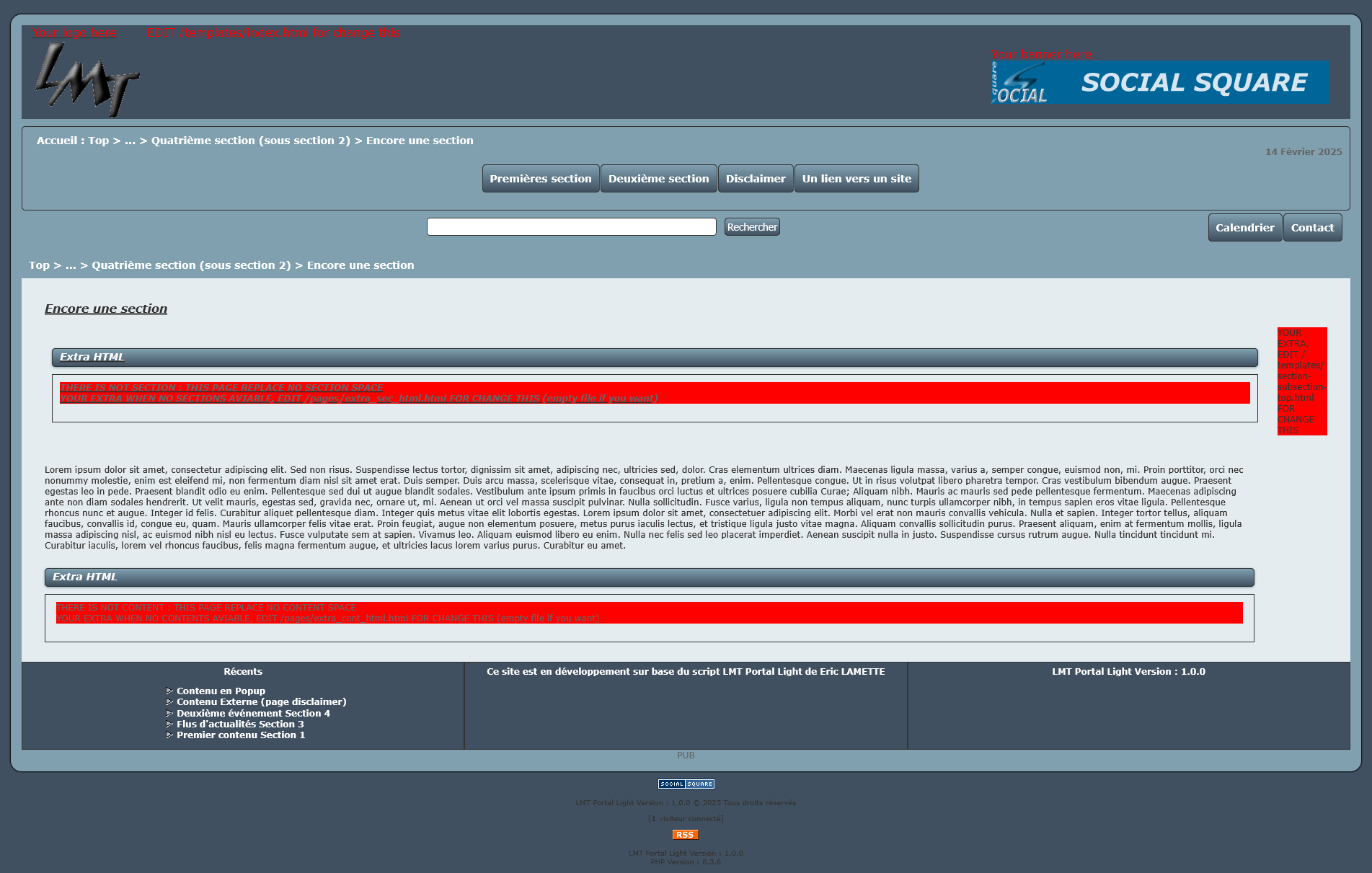The image size is (1372, 873).
Task: Click the LMT logo image
Action: click(87, 79)
